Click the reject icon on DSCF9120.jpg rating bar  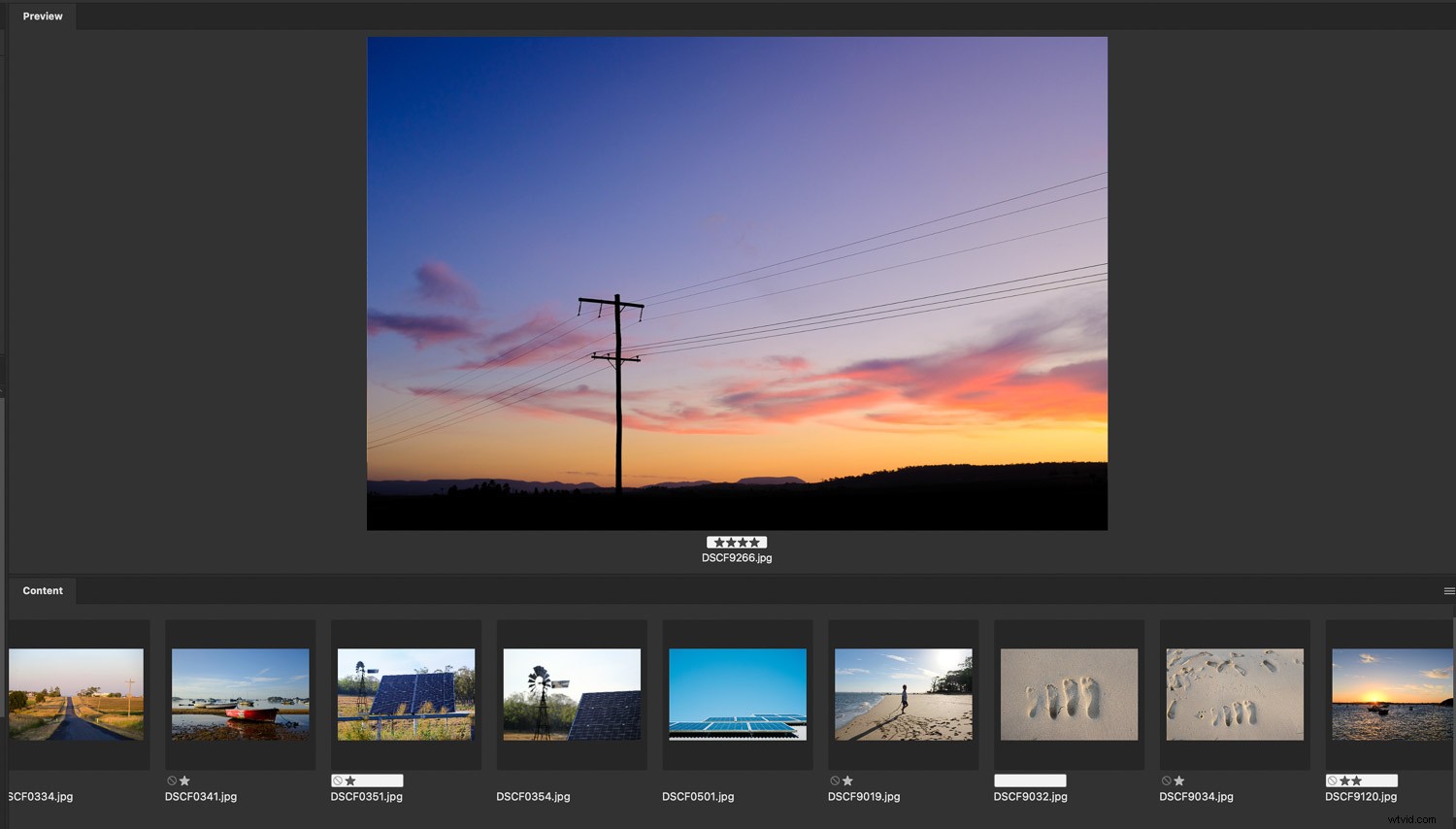[1331, 780]
